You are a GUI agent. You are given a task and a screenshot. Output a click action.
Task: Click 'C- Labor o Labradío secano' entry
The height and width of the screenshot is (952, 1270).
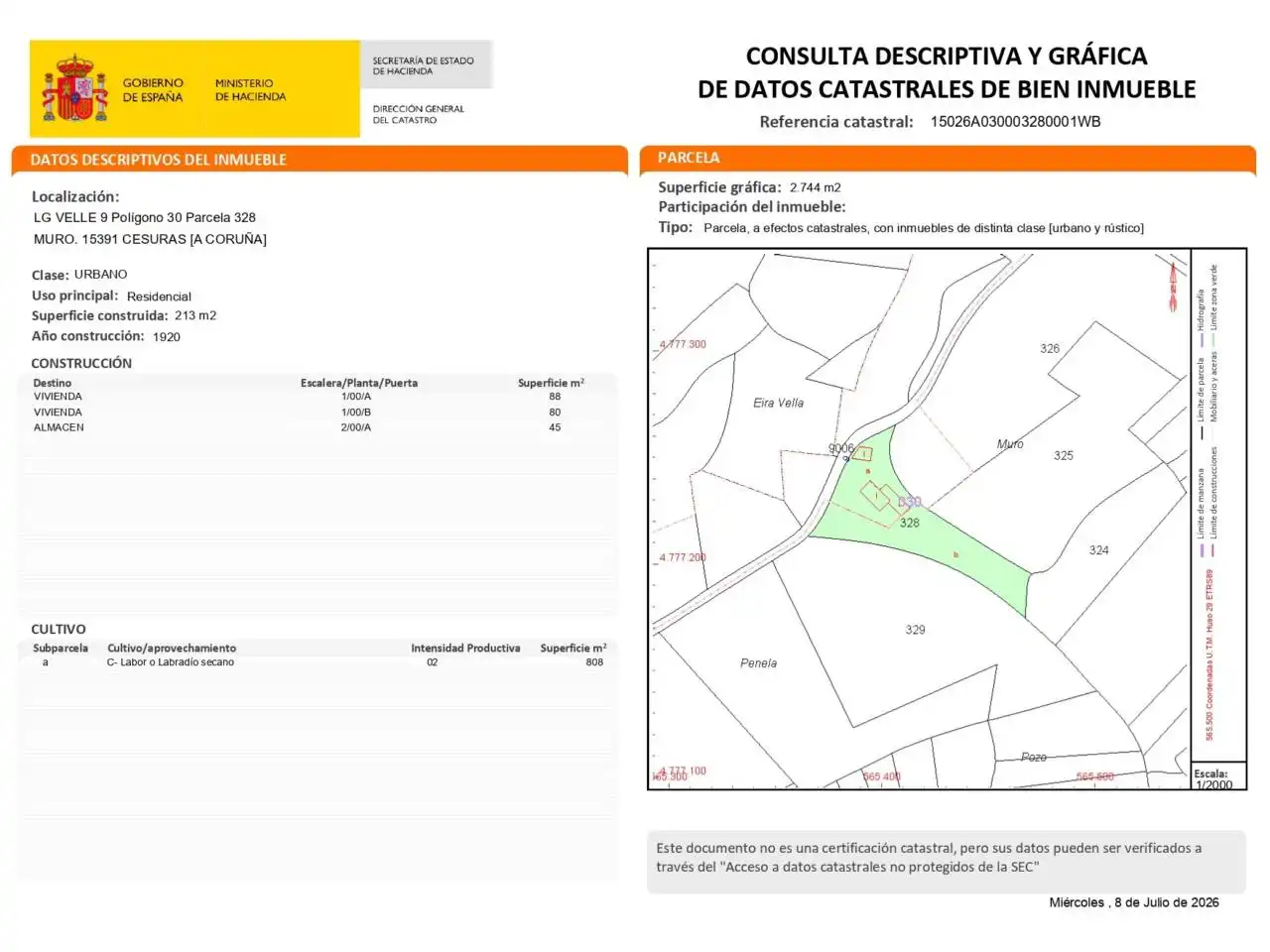171,662
